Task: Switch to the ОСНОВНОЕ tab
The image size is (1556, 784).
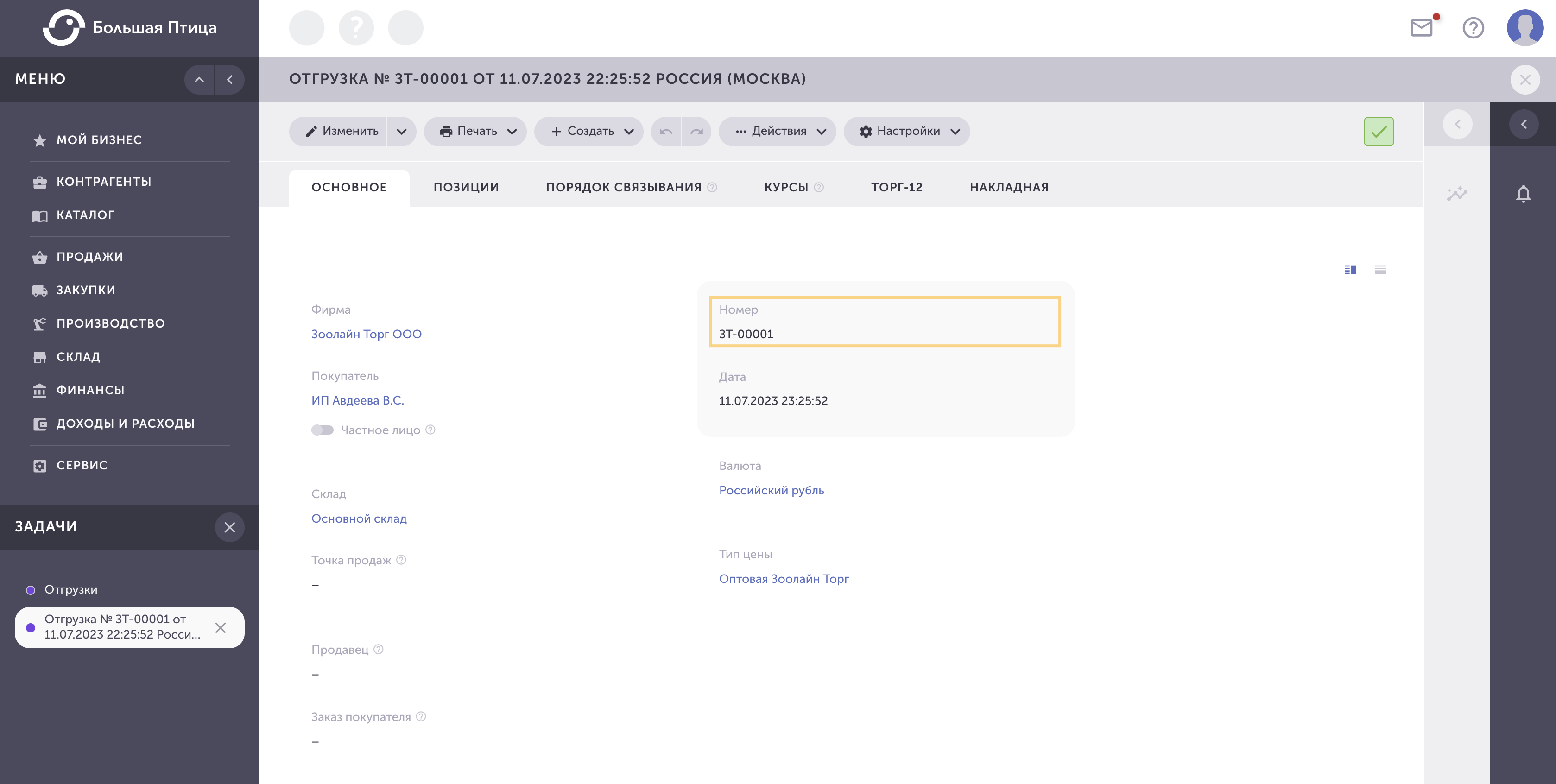Action: [349, 187]
